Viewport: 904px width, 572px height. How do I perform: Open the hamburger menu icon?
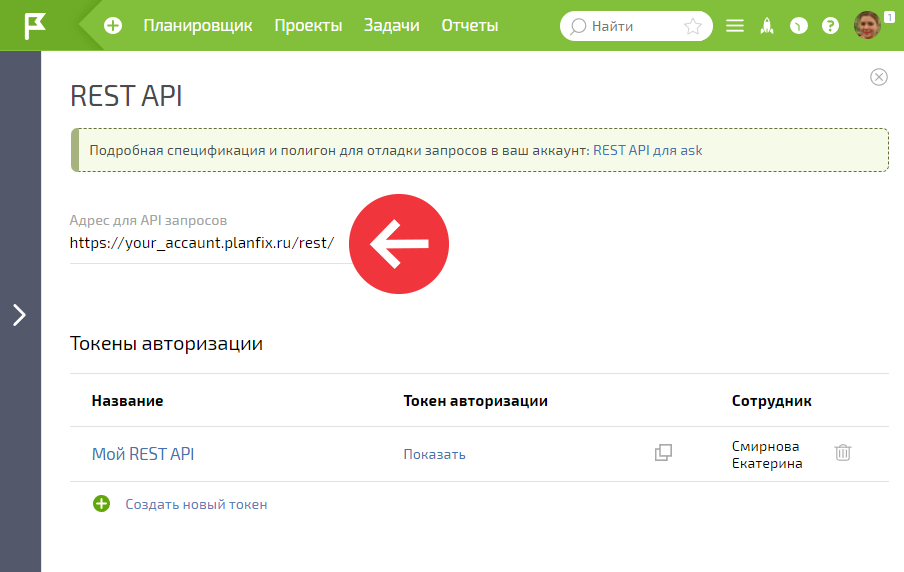coord(734,26)
